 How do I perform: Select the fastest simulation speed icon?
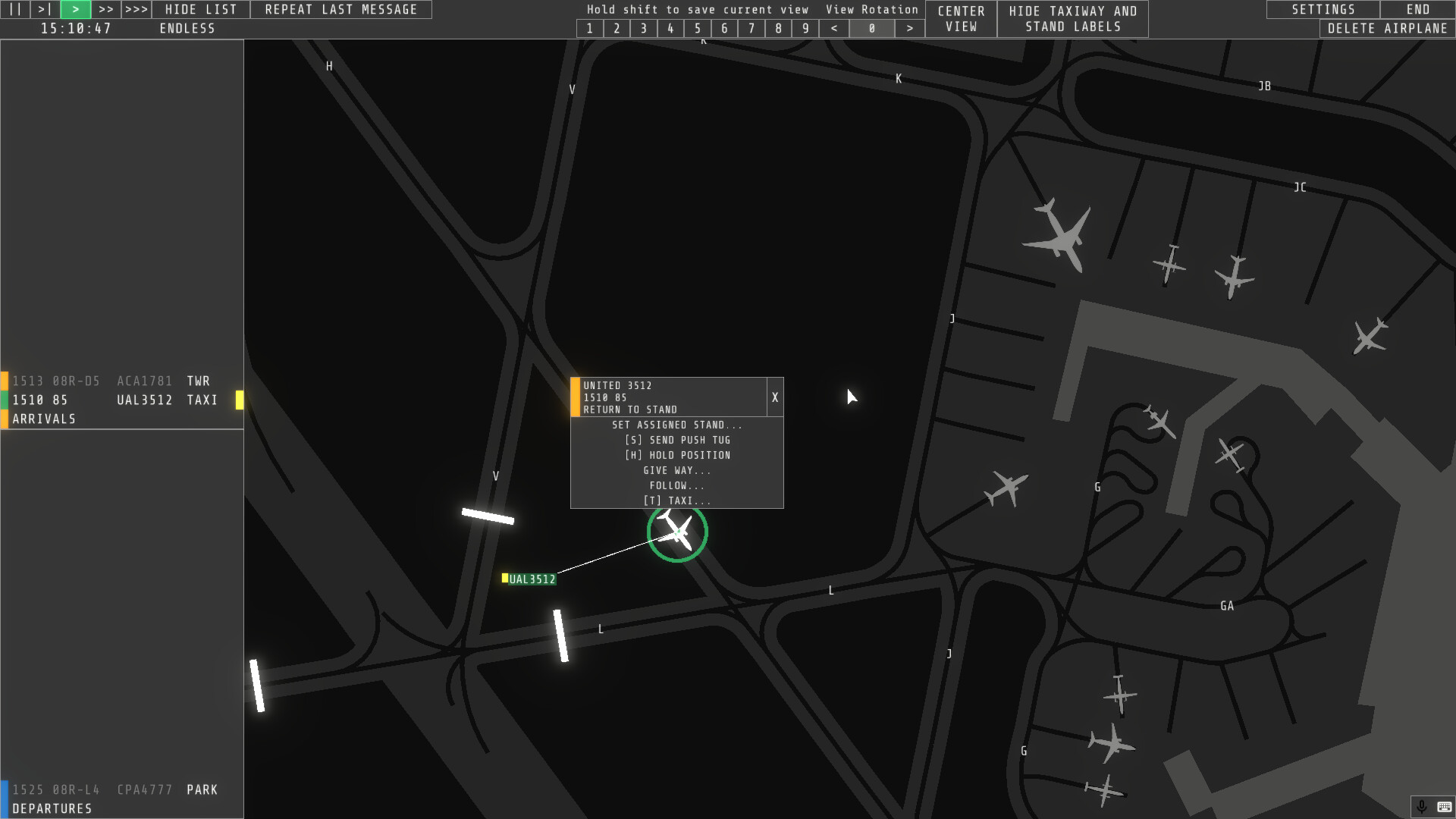click(136, 9)
